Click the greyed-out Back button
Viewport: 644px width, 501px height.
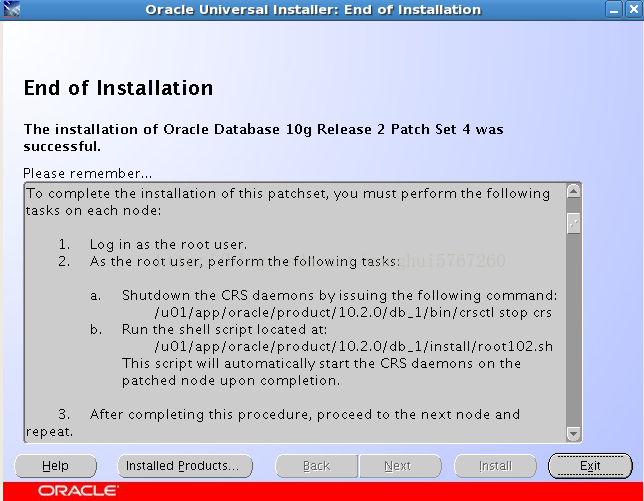click(x=316, y=466)
